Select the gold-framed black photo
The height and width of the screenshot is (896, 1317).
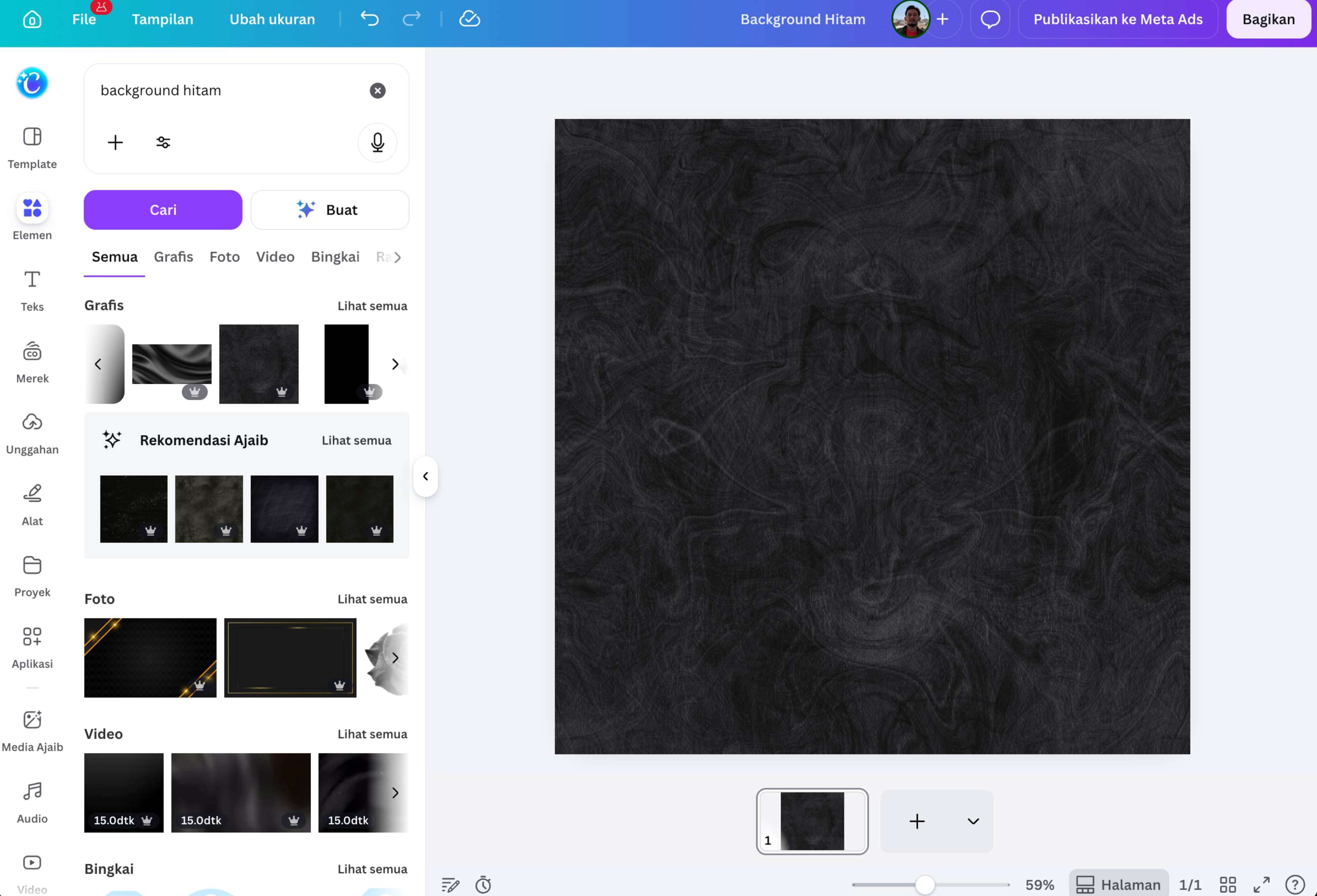[290, 658]
